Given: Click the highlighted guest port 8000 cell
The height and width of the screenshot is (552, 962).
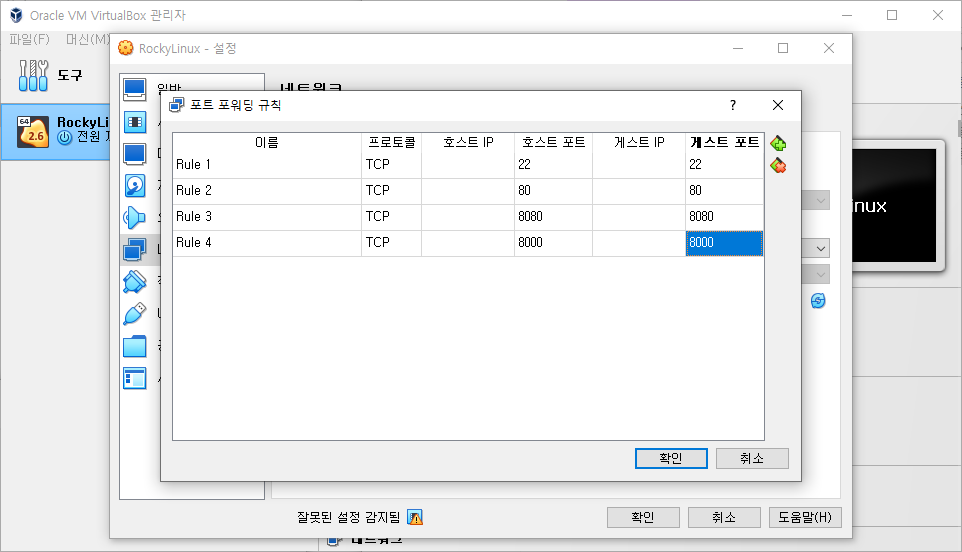Looking at the screenshot, I should coord(725,243).
